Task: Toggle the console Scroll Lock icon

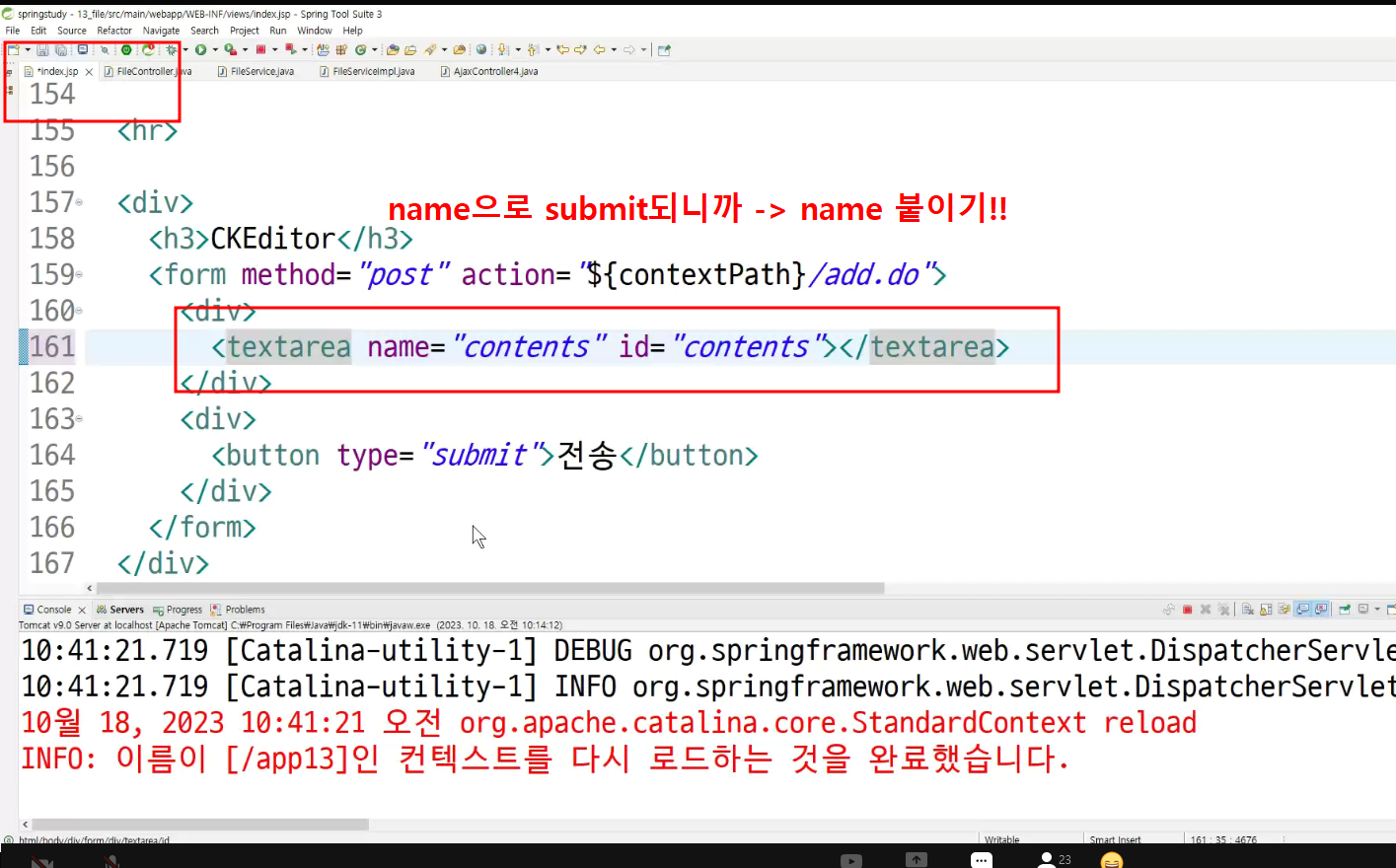Action: [1266, 610]
